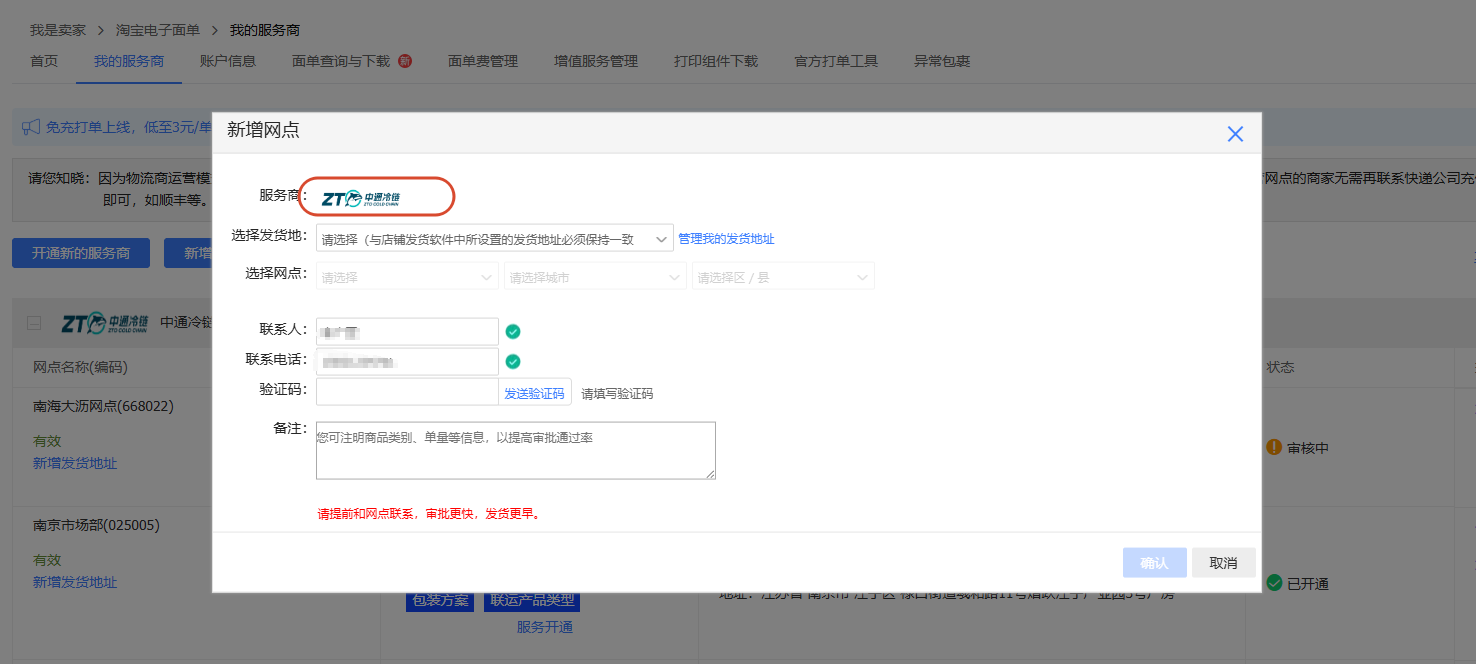Click the 取消 button

1223,563
